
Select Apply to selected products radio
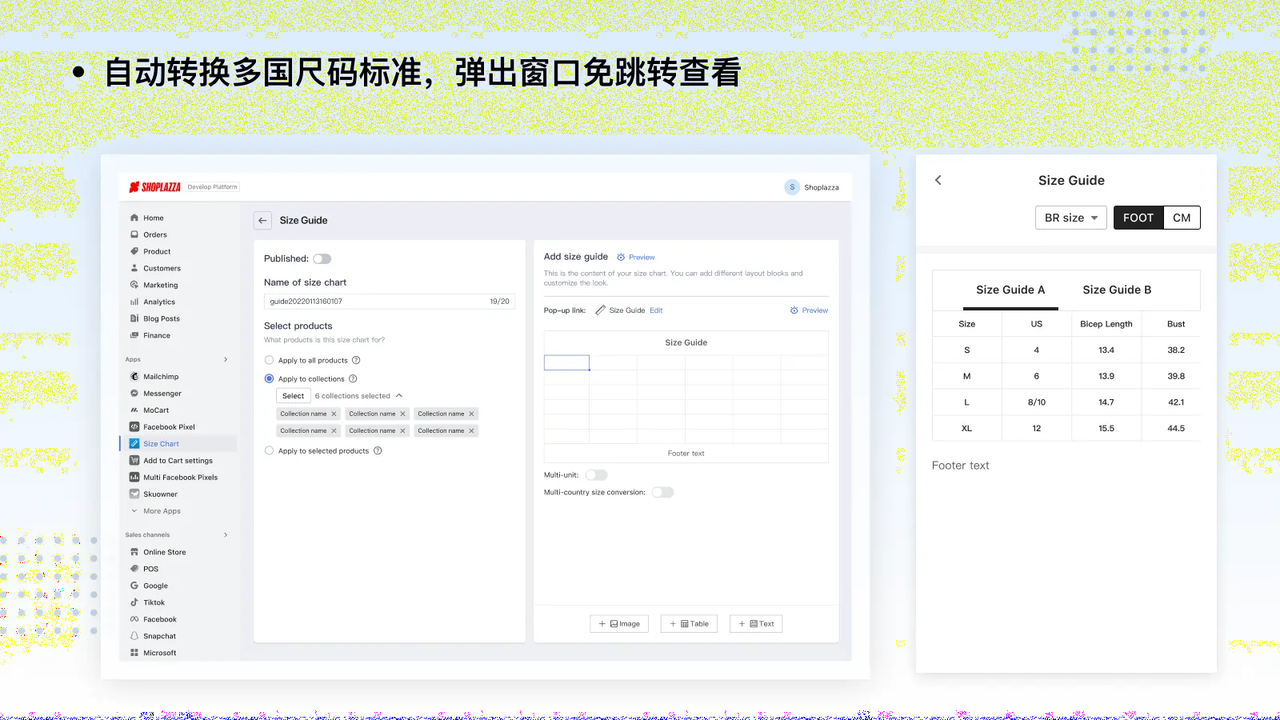pyautogui.click(x=269, y=451)
